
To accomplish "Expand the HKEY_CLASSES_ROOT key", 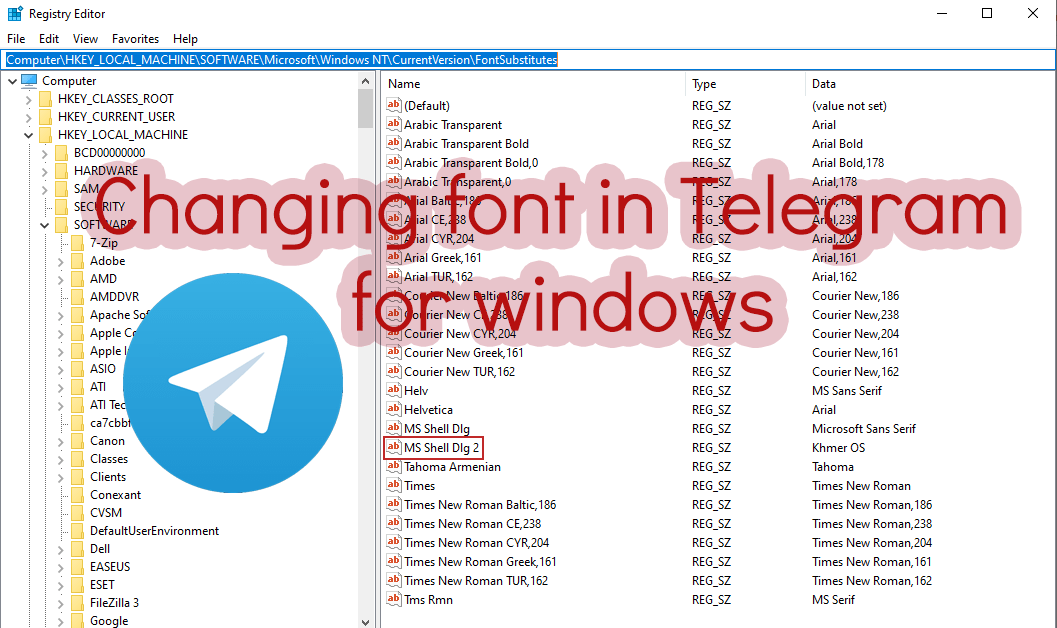I will click(x=28, y=99).
